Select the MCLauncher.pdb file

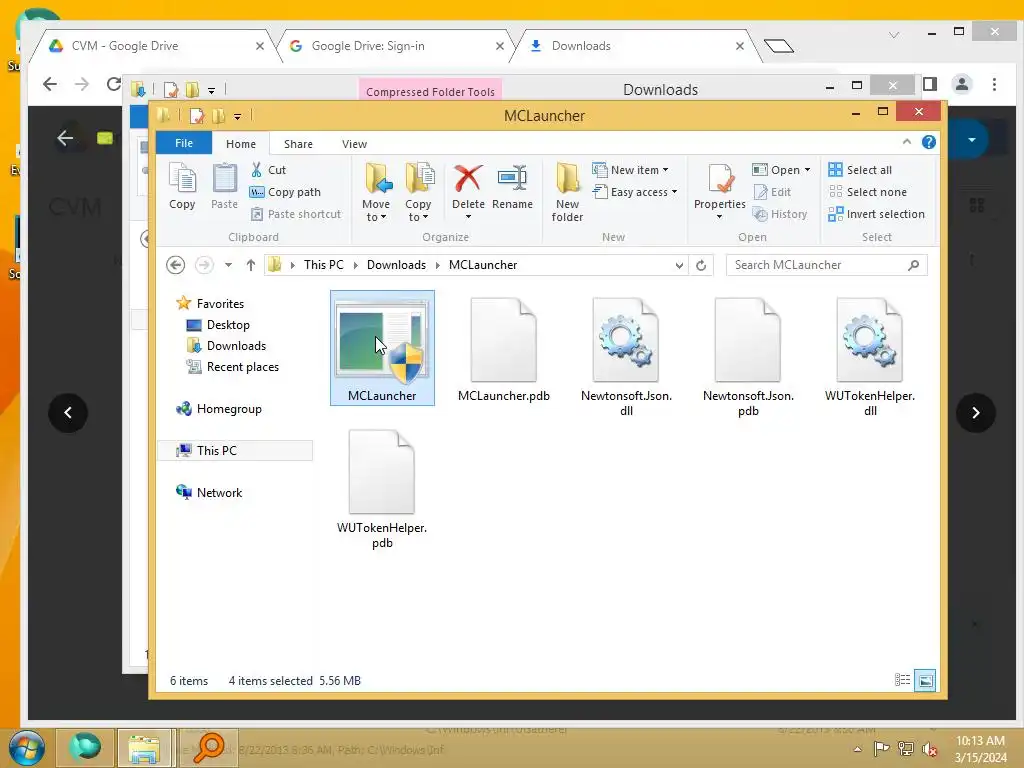504,349
